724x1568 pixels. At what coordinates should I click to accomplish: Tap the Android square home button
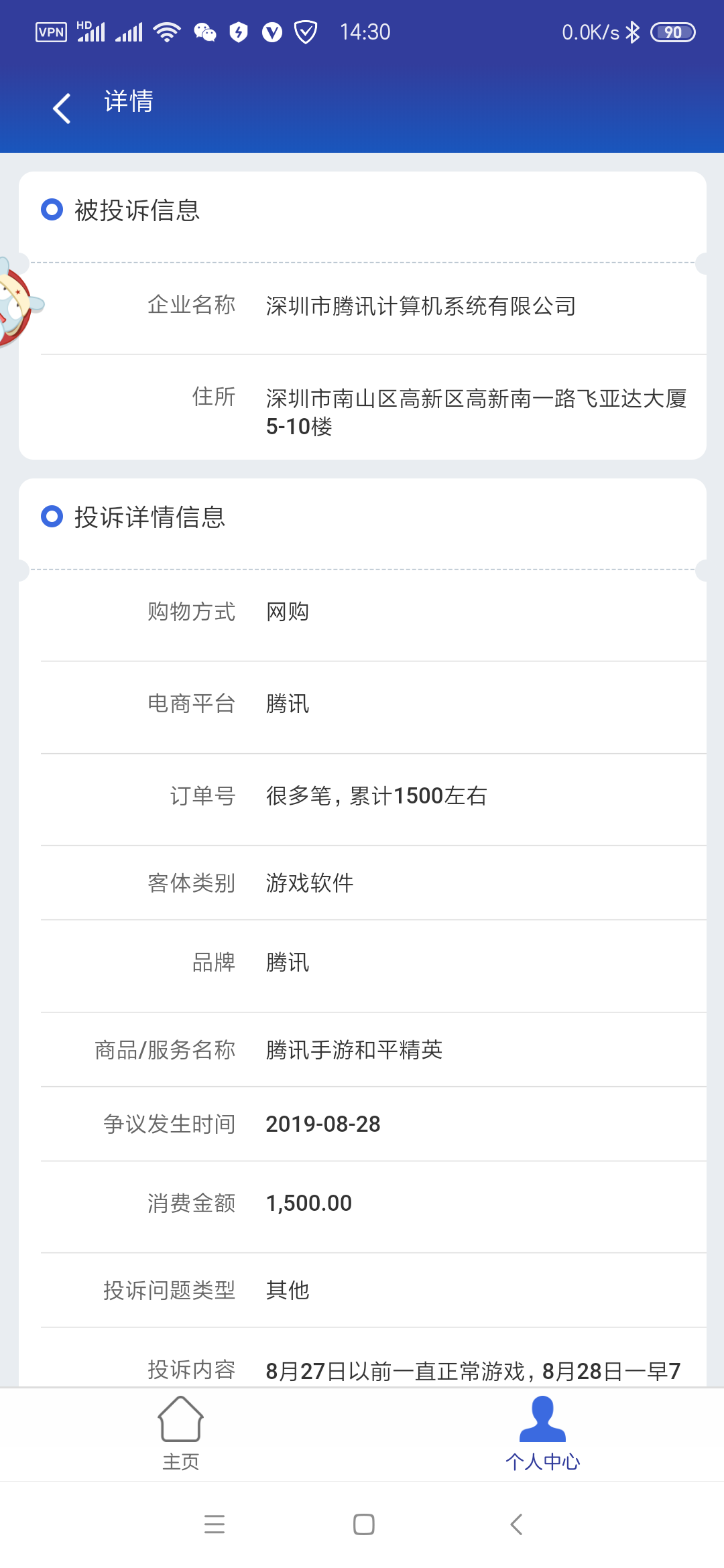pos(363,1524)
